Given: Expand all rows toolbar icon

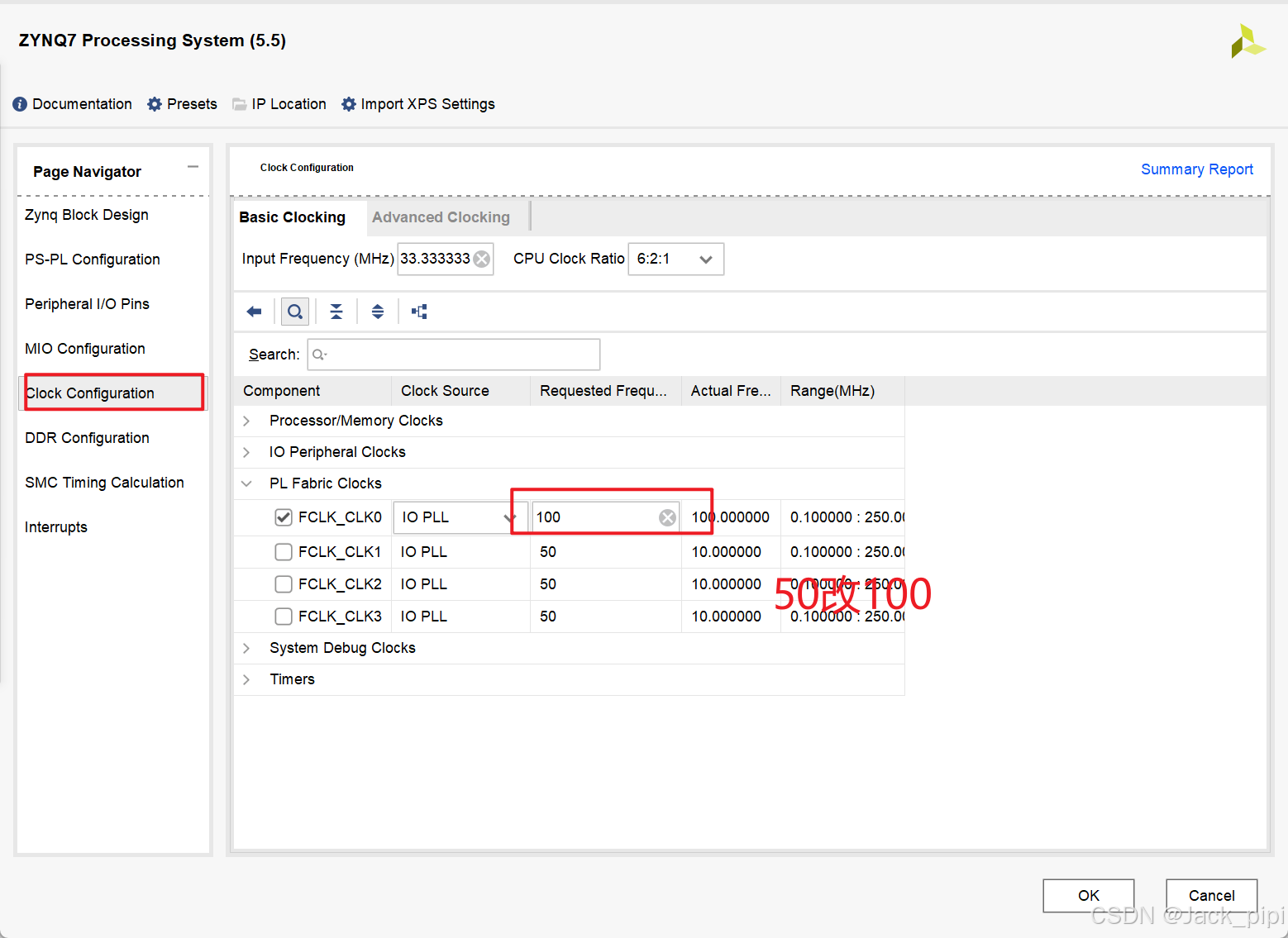Looking at the screenshot, I should [x=378, y=312].
